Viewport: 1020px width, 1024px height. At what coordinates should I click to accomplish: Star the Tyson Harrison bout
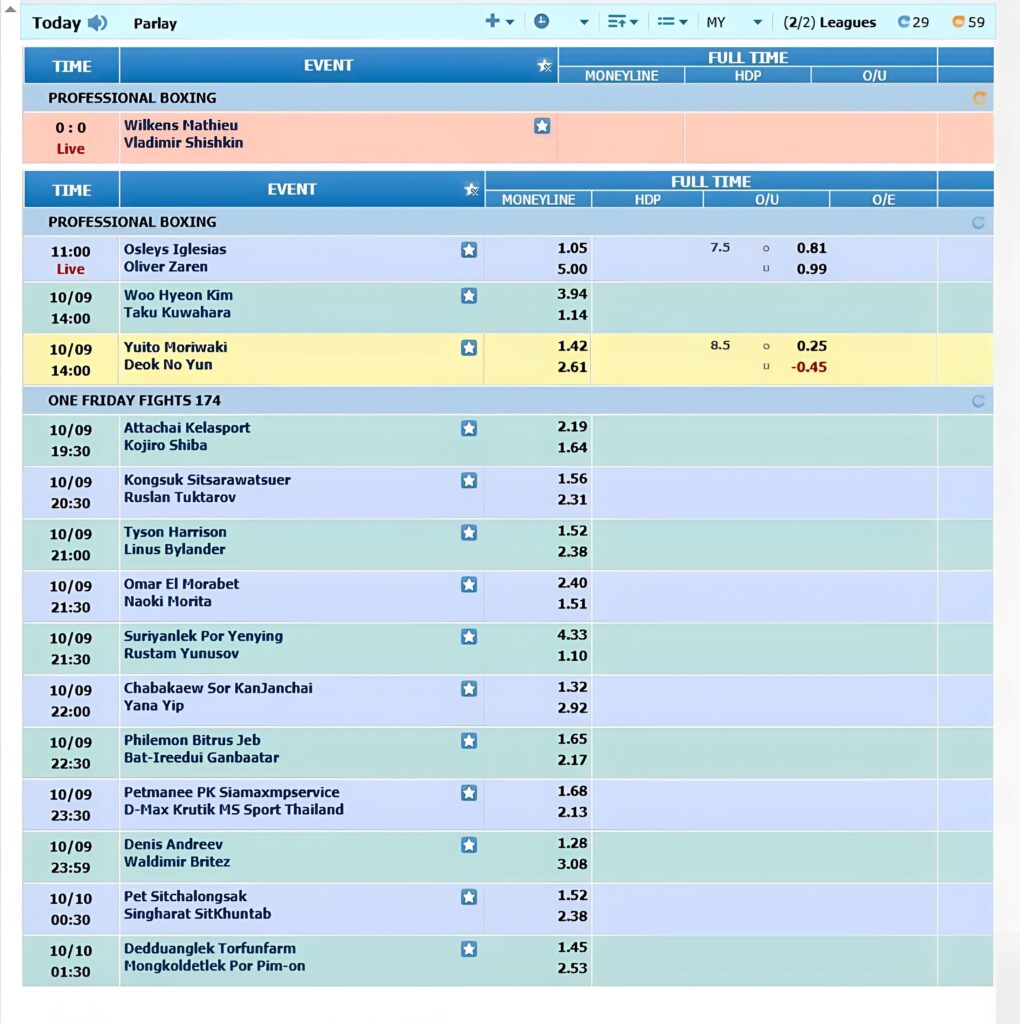pos(468,533)
